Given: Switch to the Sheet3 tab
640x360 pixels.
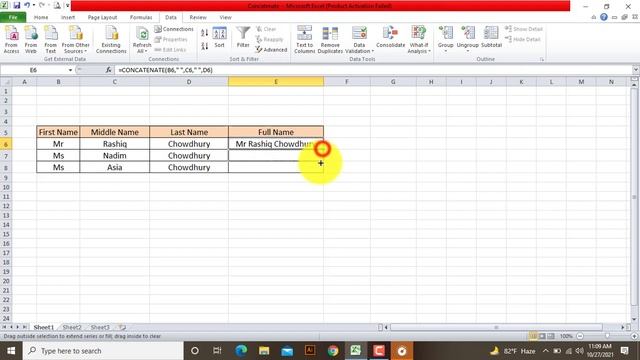Looking at the screenshot, I should (100, 327).
